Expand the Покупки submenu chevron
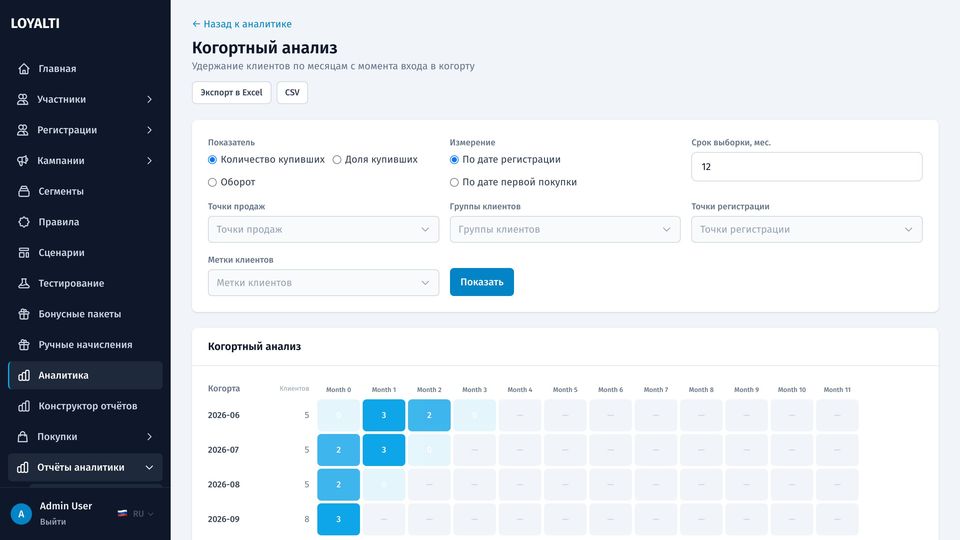Image resolution: width=960 pixels, height=540 pixels. [149, 437]
